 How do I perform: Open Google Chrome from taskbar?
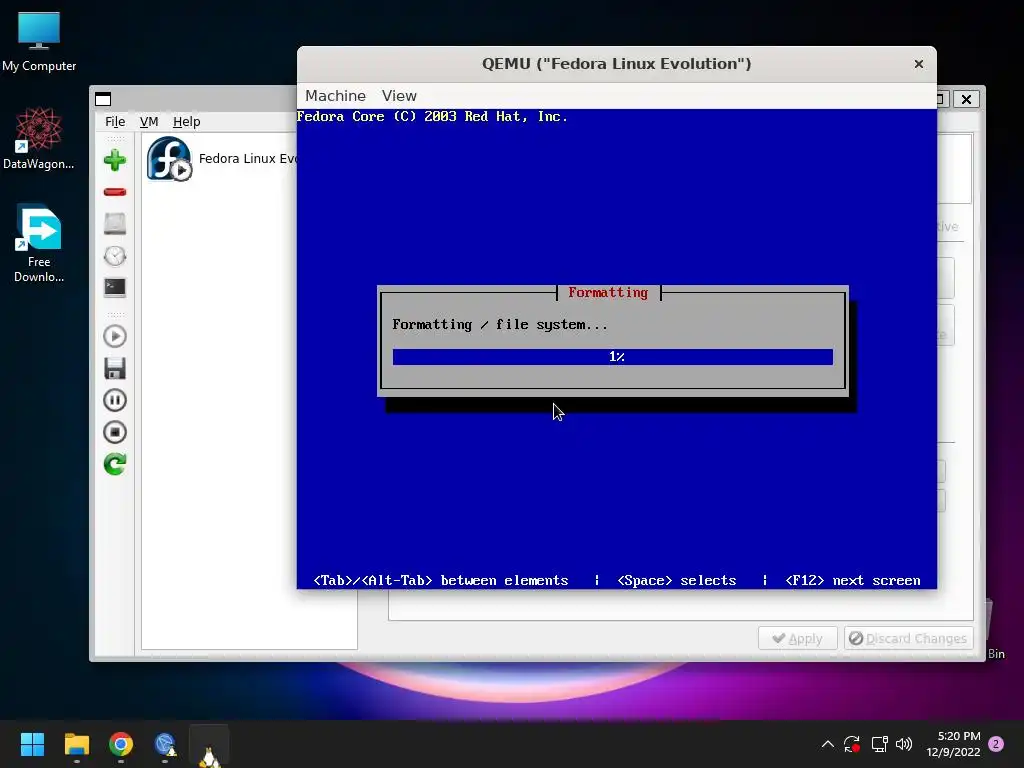(x=121, y=744)
